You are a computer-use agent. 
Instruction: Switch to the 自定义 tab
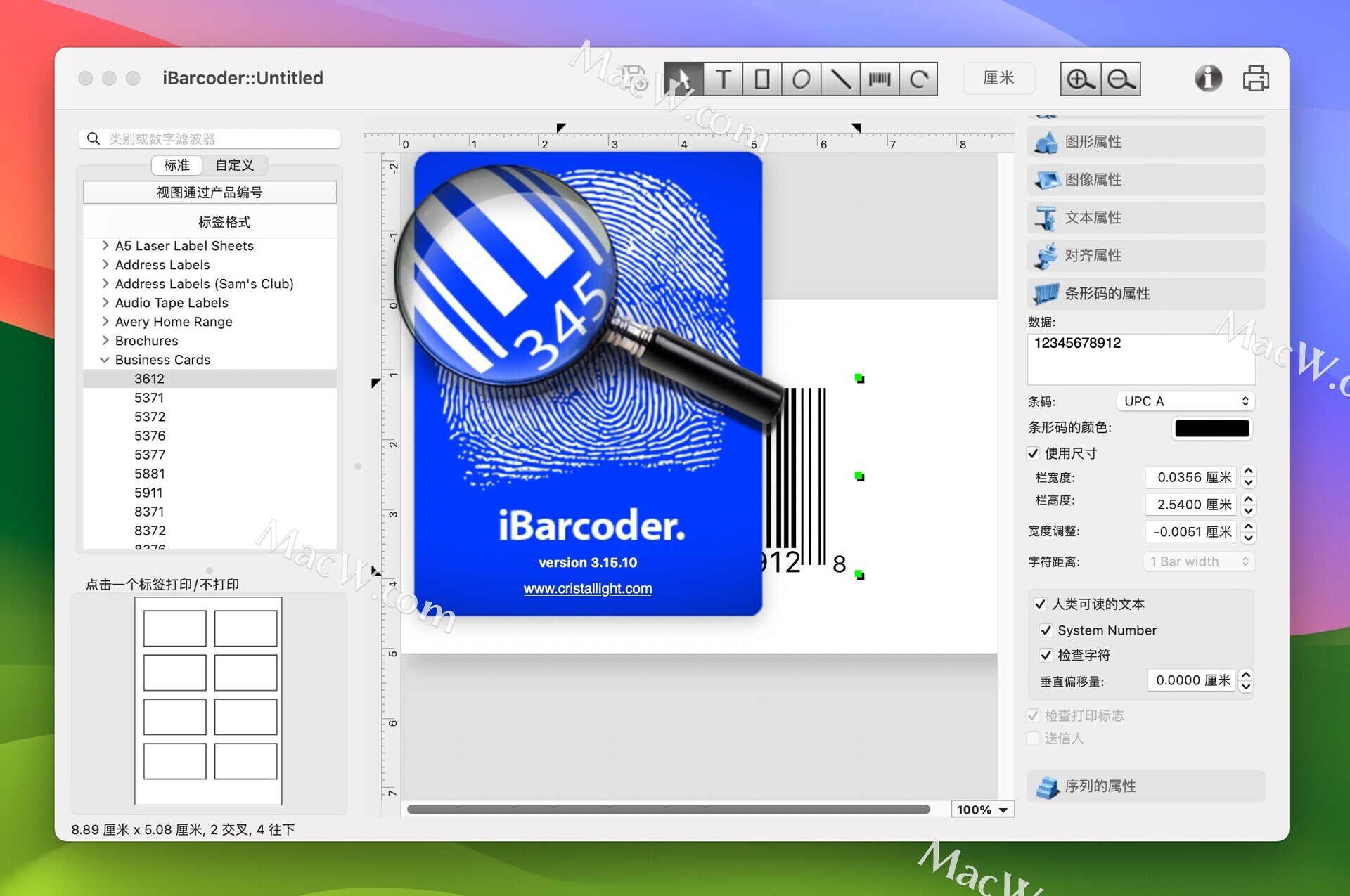pos(234,165)
